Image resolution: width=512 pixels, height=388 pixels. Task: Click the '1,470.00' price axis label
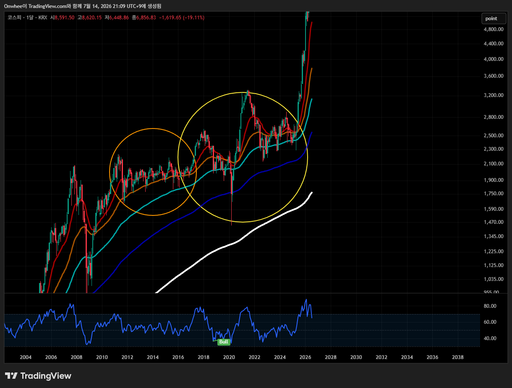[x=494, y=222]
